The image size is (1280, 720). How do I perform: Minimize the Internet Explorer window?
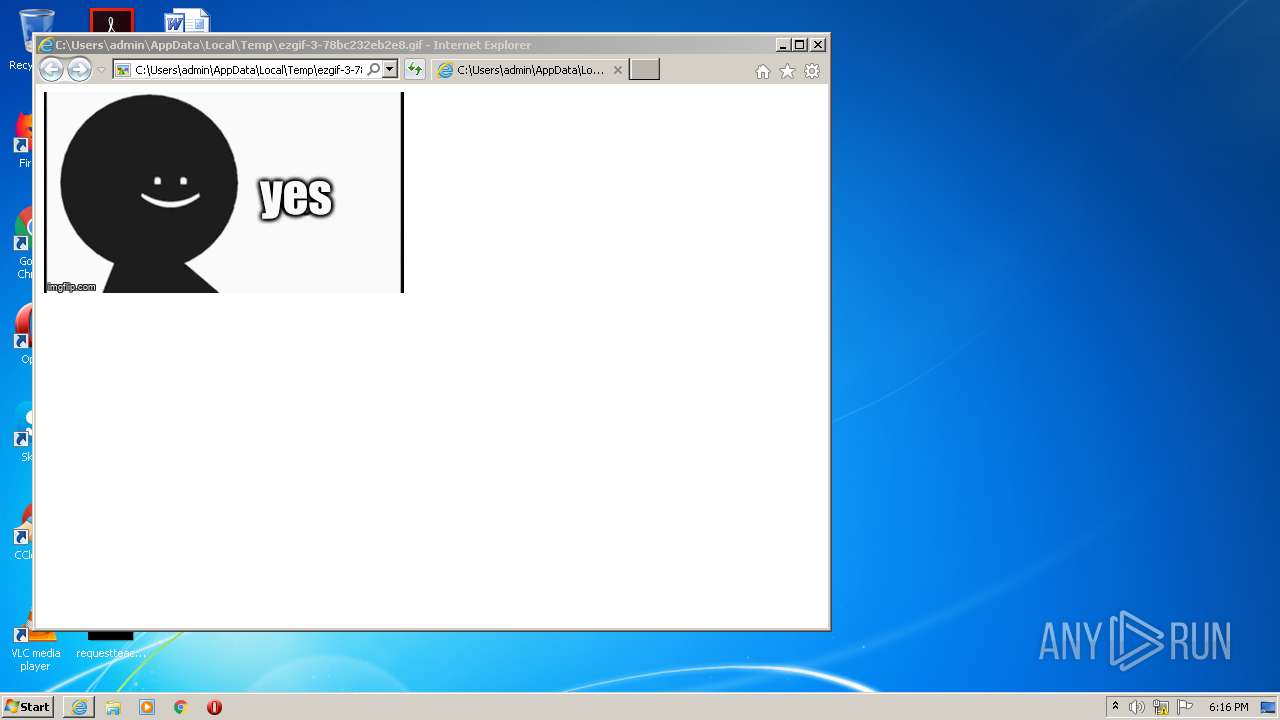(x=782, y=45)
